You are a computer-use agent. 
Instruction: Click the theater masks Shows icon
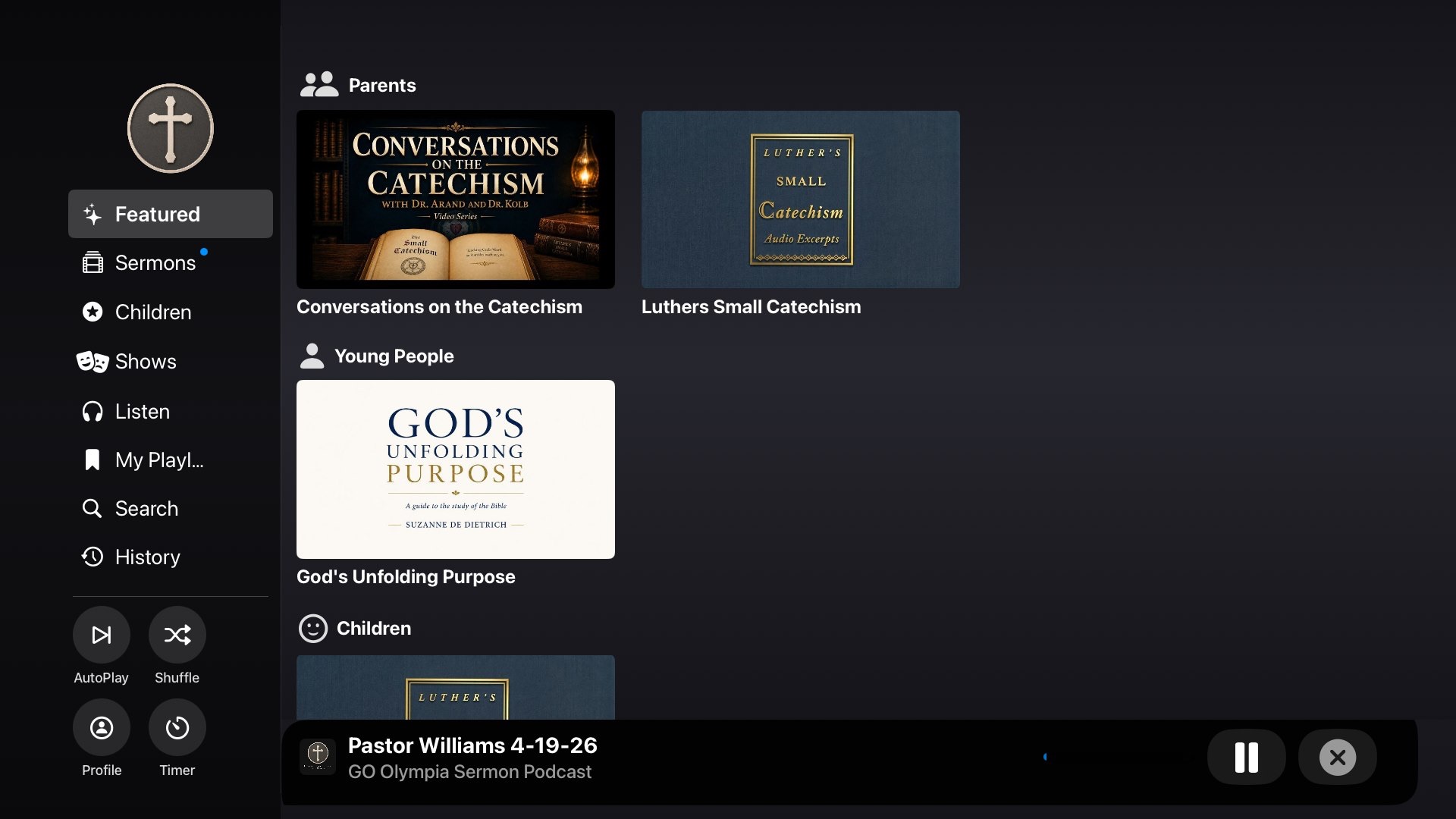pyautogui.click(x=93, y=362)
